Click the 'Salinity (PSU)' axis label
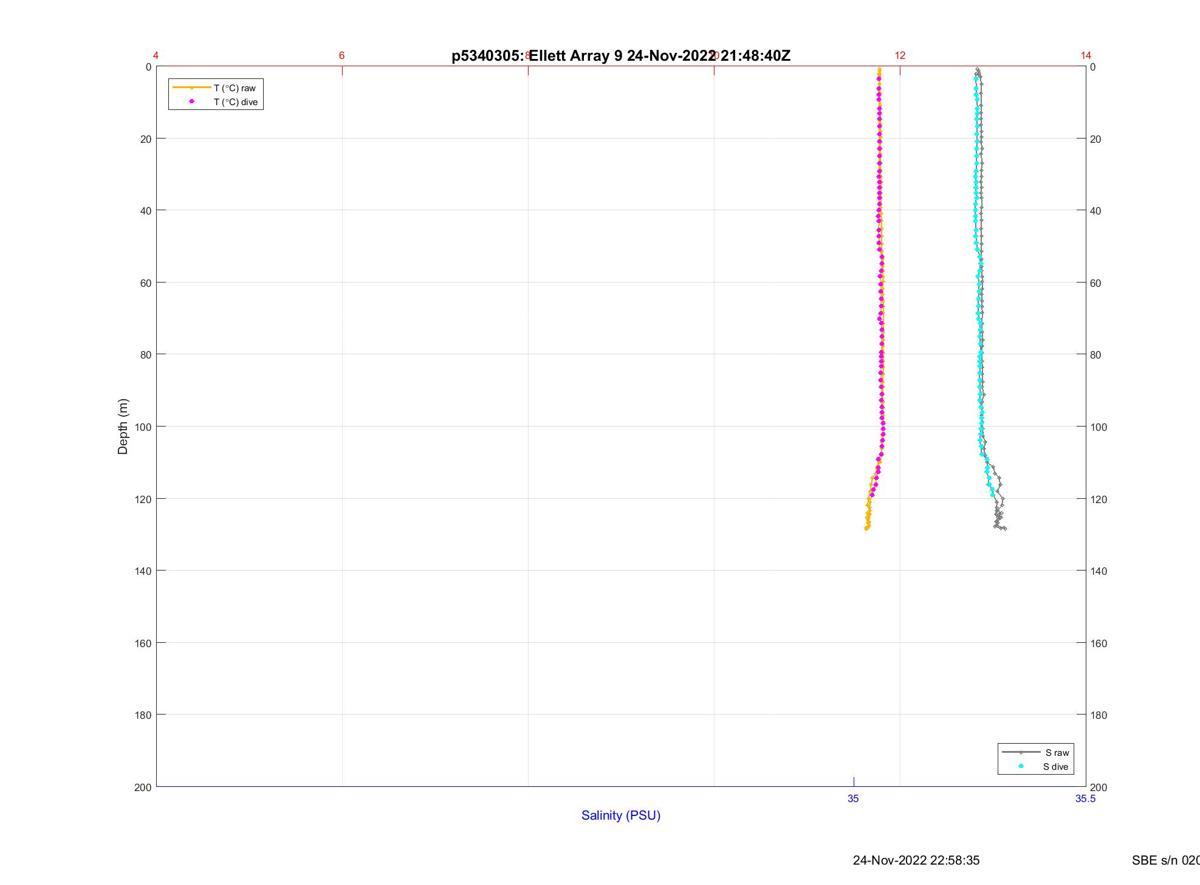Screen dimensions: 1200x885 (x=621, y=815)
